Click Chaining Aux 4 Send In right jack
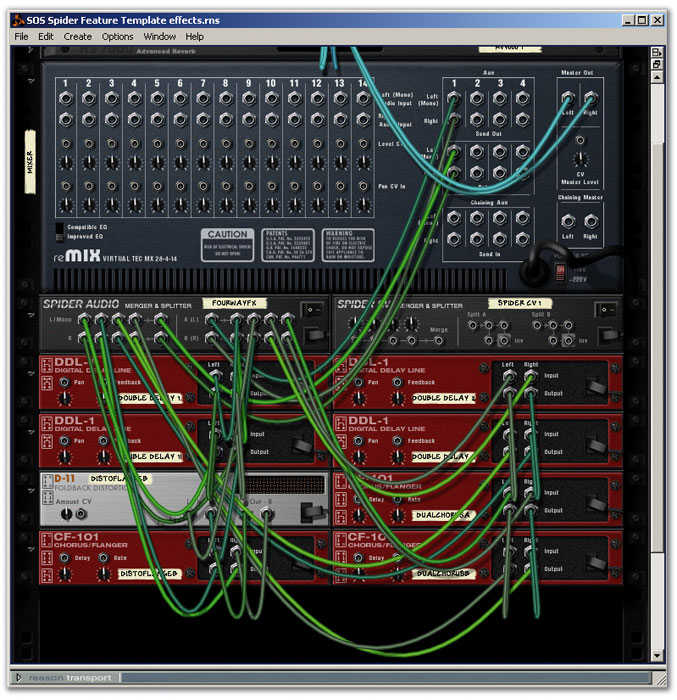The width and height of the screenshot is (677, 700). pyautogui.click(x=522, y=239)
